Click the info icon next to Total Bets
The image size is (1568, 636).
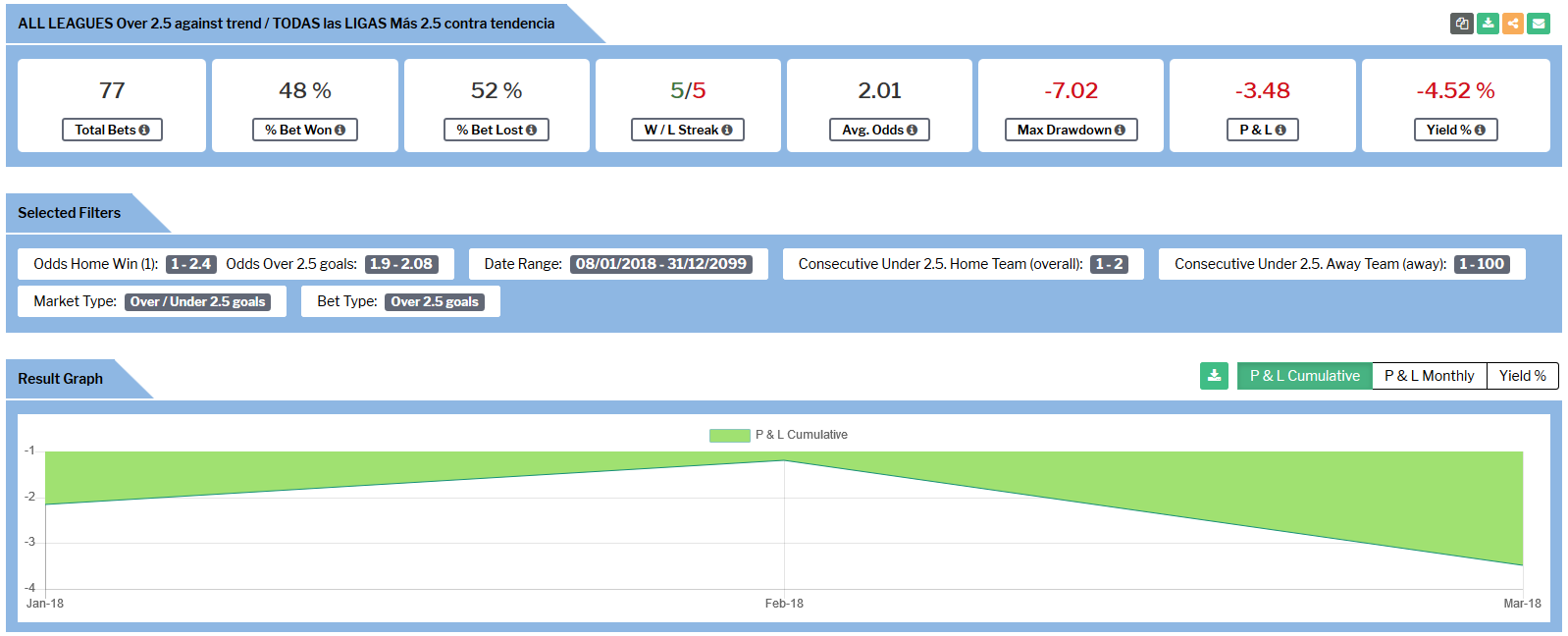[x=144, y=130]
